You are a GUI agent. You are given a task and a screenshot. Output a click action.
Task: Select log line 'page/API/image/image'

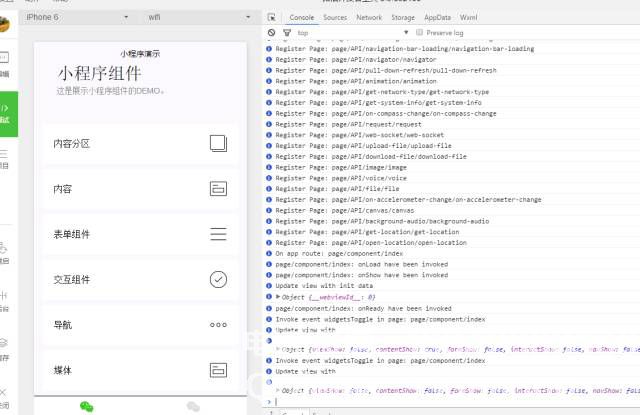pos(341,167)
